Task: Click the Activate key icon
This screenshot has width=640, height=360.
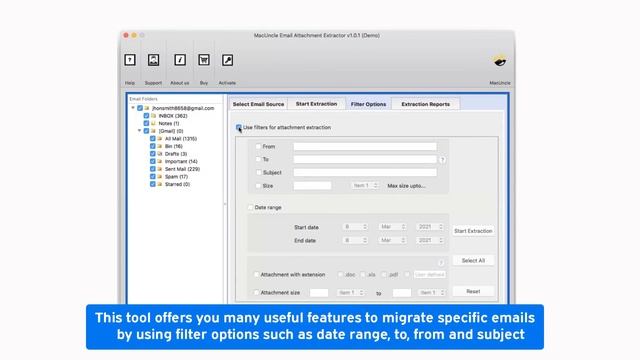Action: coord(227,60)
